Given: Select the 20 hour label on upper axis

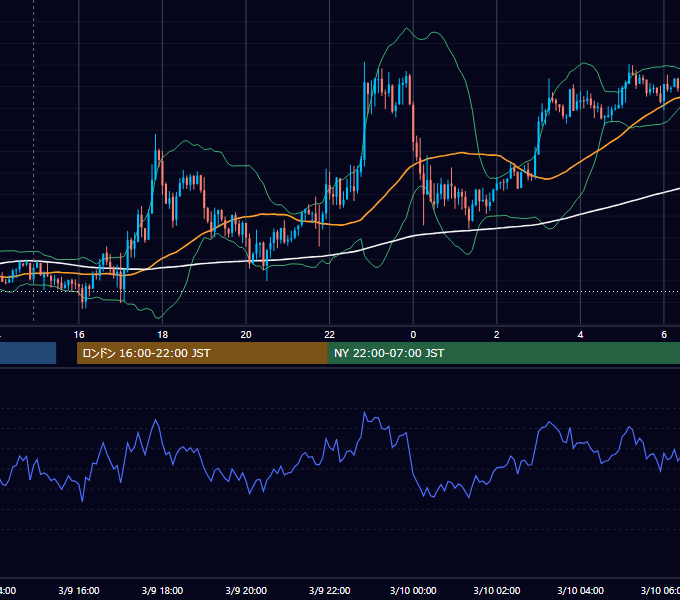Looking at the screenshot, I should (246, 335).
